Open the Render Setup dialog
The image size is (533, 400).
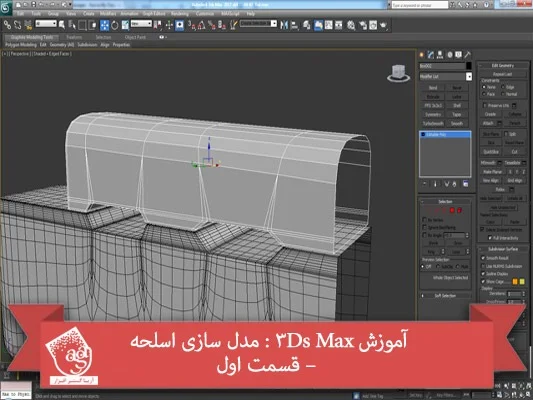363,25
